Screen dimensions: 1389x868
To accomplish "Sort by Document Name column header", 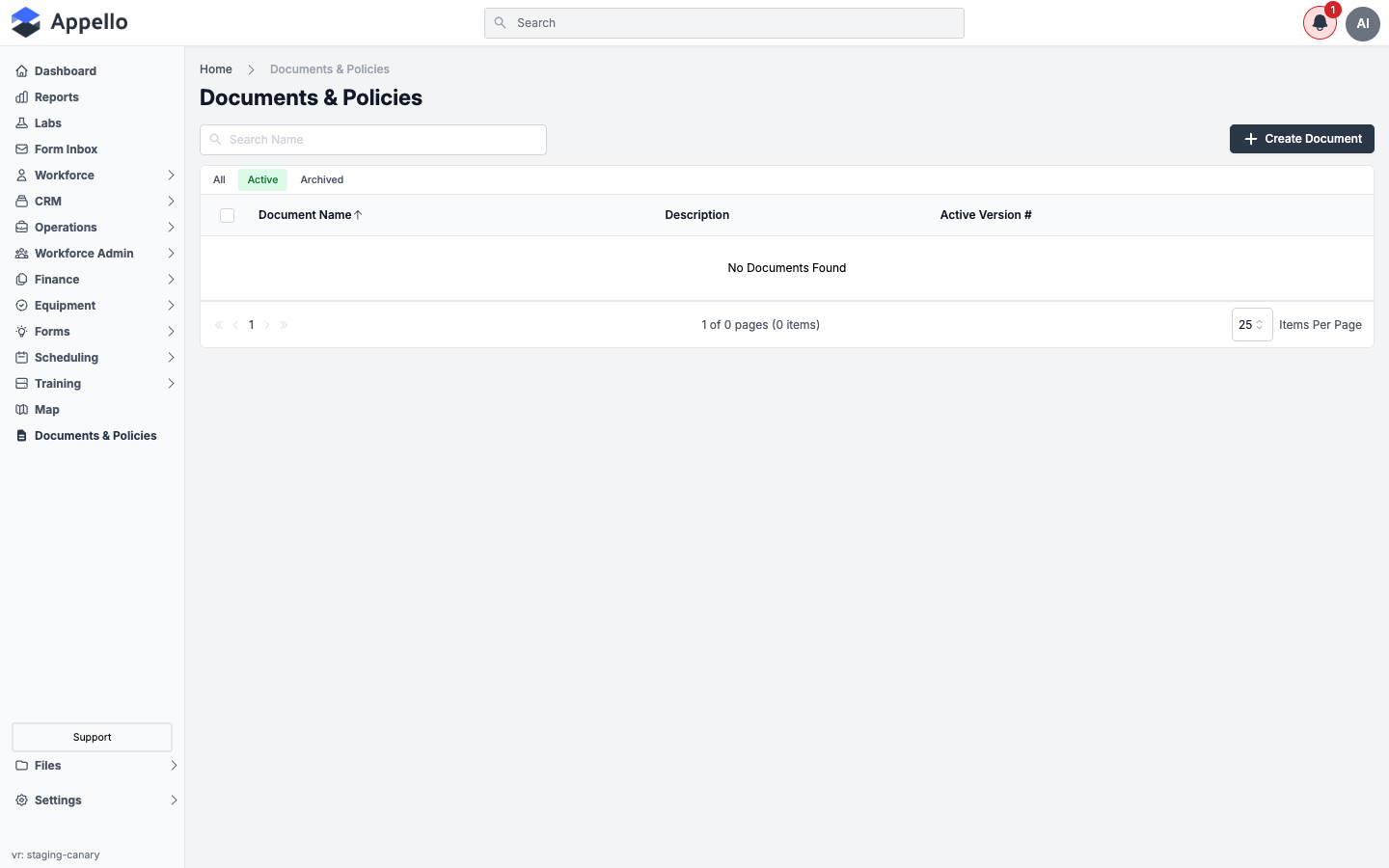I will pos(311,215).
